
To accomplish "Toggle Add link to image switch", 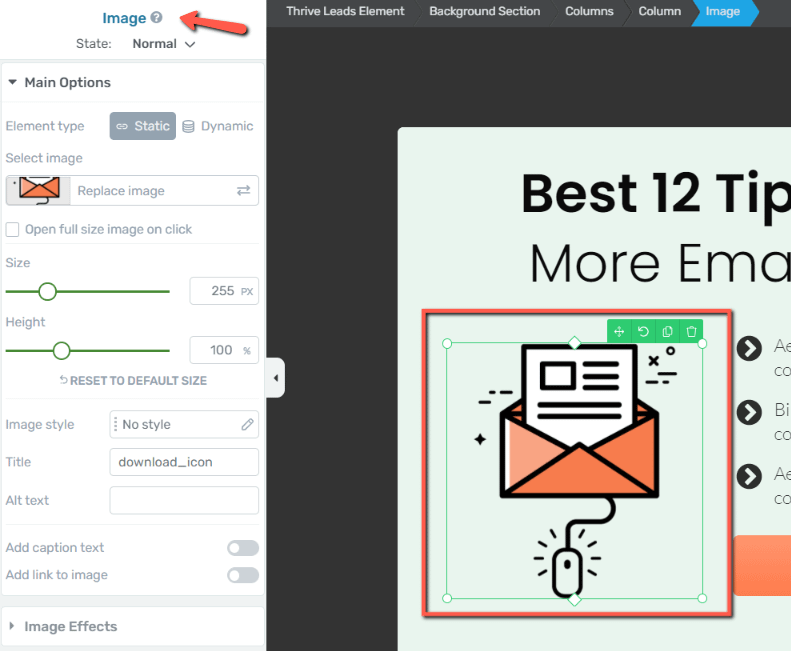I will tap(243, 575).
